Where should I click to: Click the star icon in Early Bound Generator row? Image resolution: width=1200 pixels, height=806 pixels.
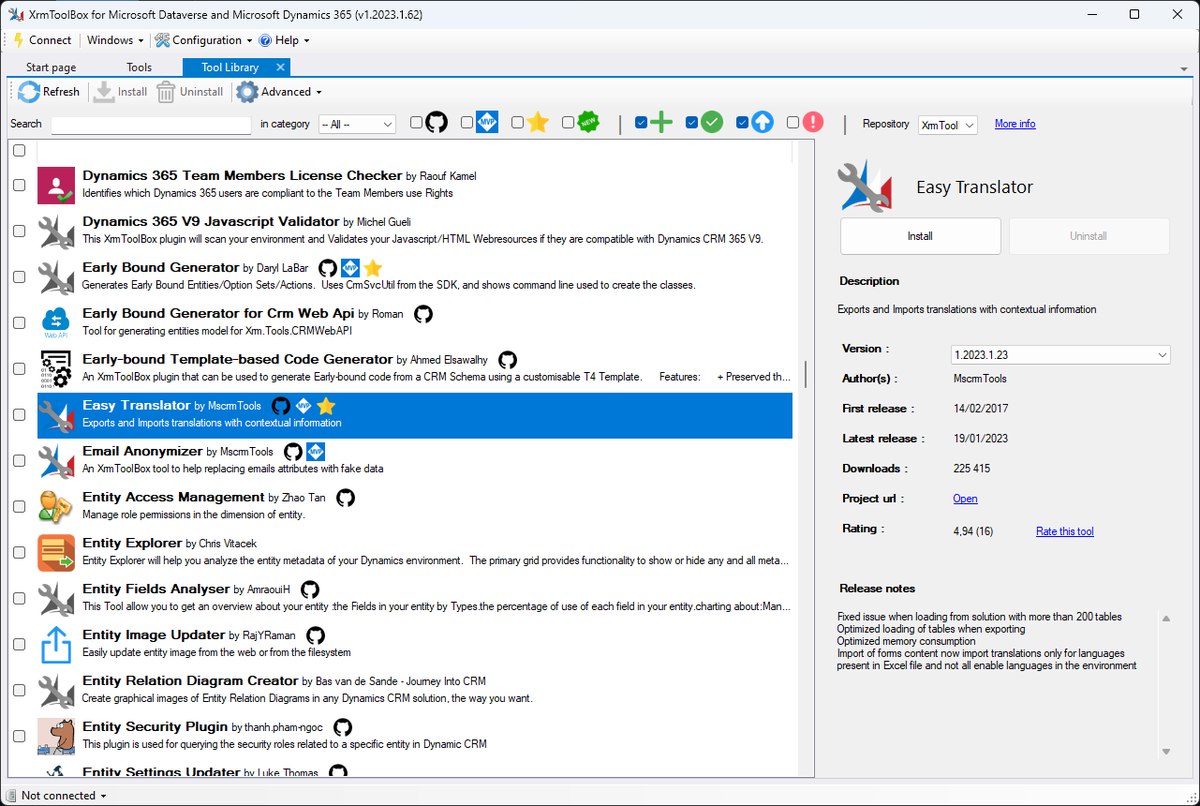372,268
